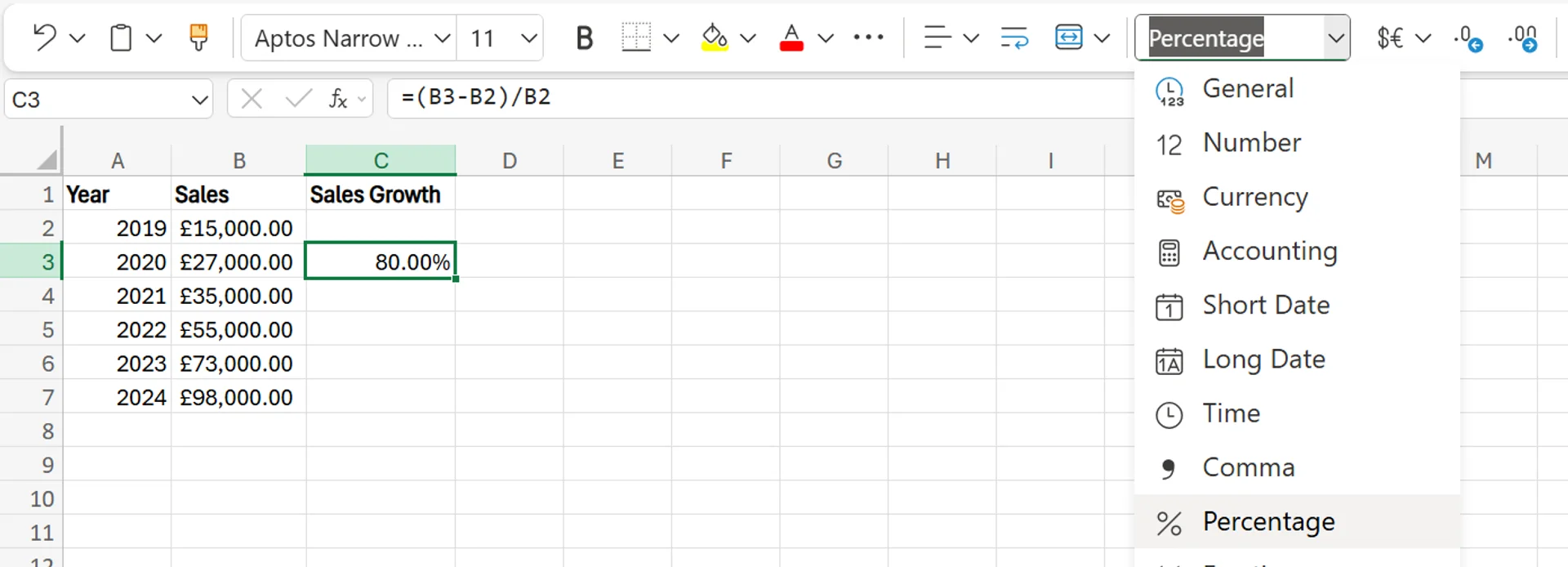Screen dimensions: 1568x567
Task: Expand the Name Box dropdown arrow
Action: click(x=199, y=100)
